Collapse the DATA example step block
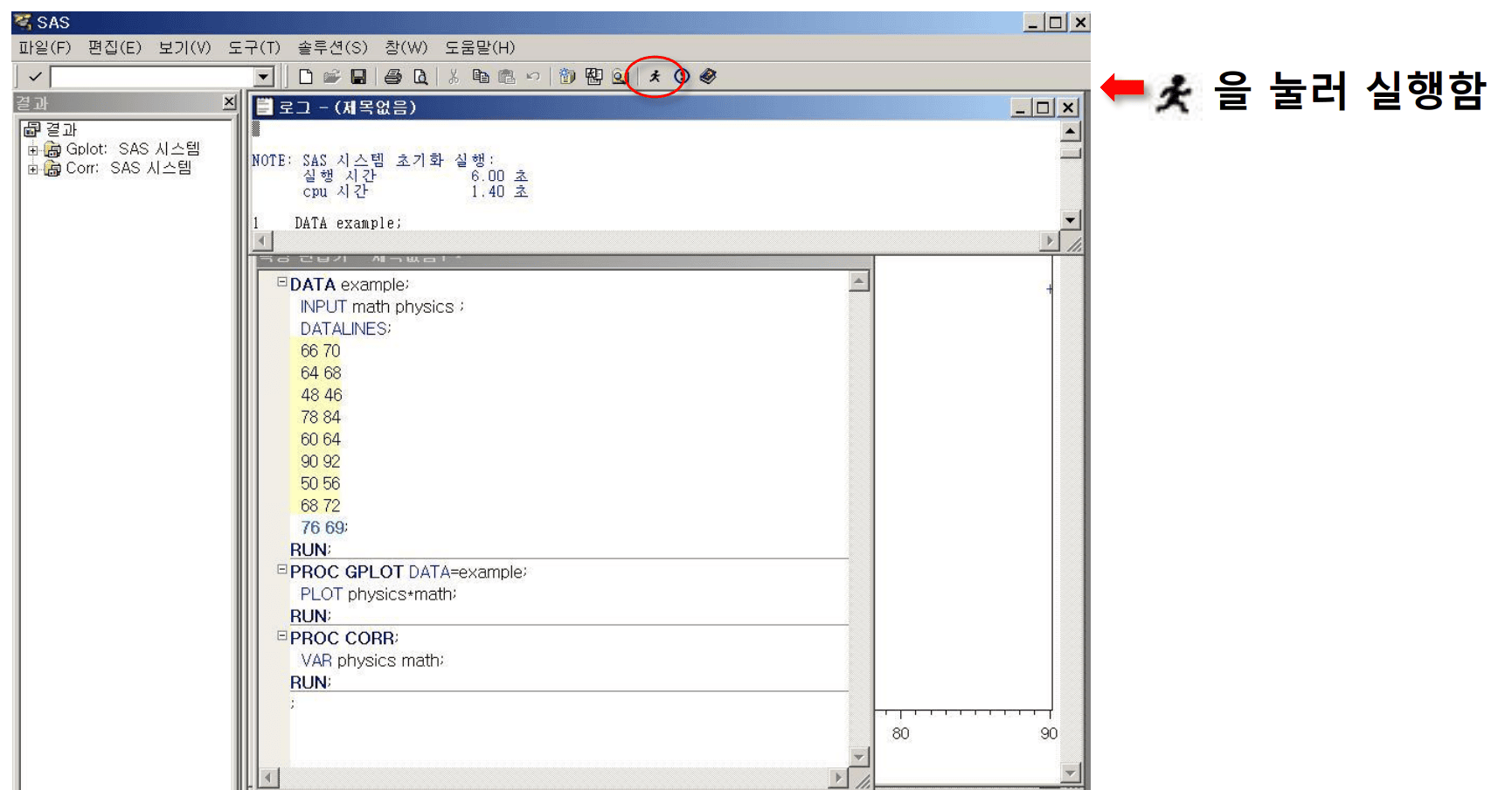The image size is (1512, 790). [x=282, y=282]
